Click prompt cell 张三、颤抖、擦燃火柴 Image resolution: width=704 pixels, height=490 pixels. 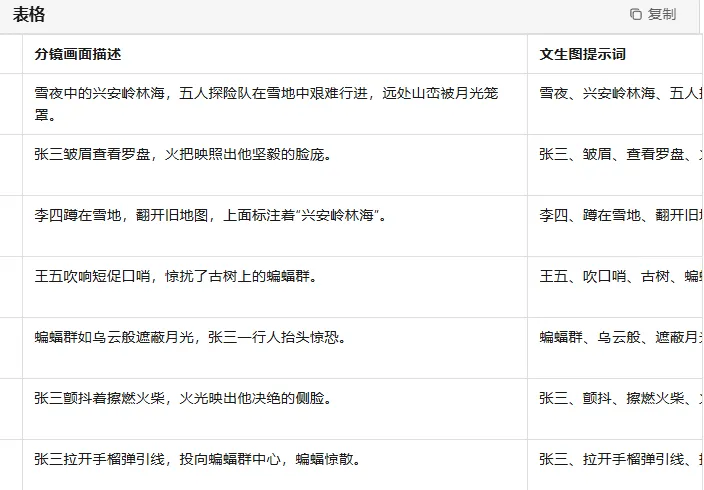tap(615, 409)
